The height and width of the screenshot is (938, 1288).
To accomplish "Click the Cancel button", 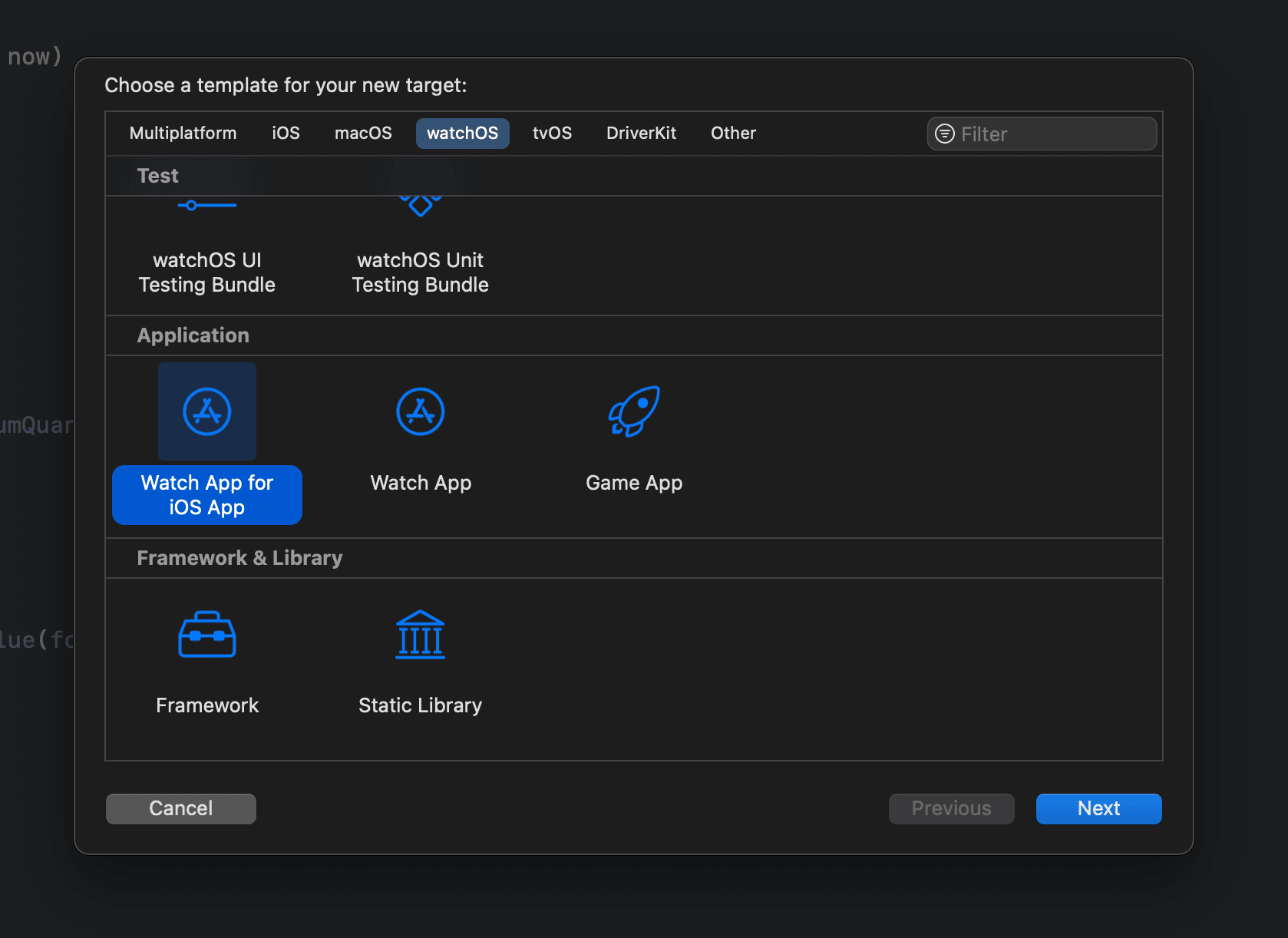I will pyautogui.click(x=181, y=808).
